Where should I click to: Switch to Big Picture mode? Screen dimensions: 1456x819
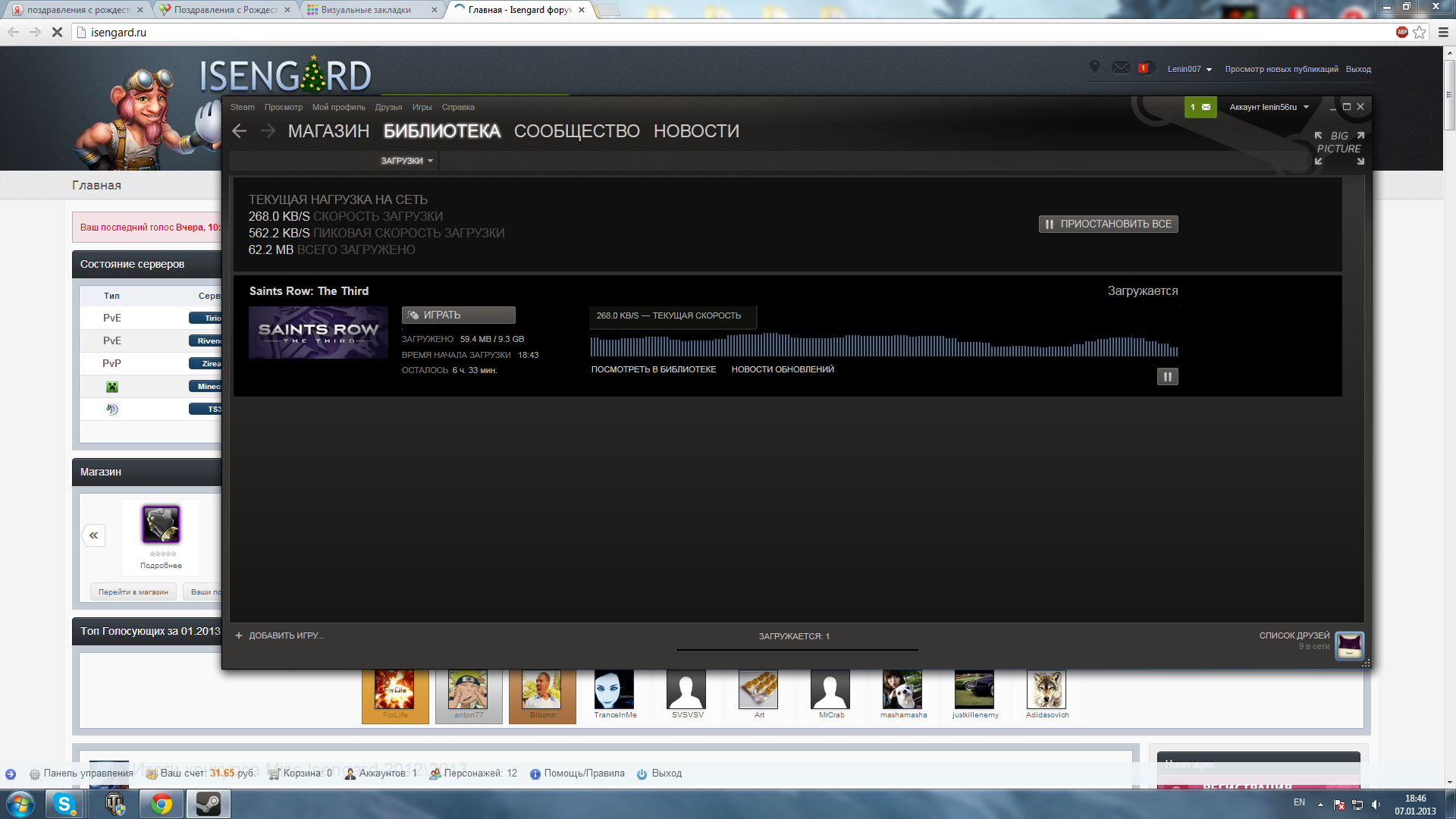tap(1339, 148)
